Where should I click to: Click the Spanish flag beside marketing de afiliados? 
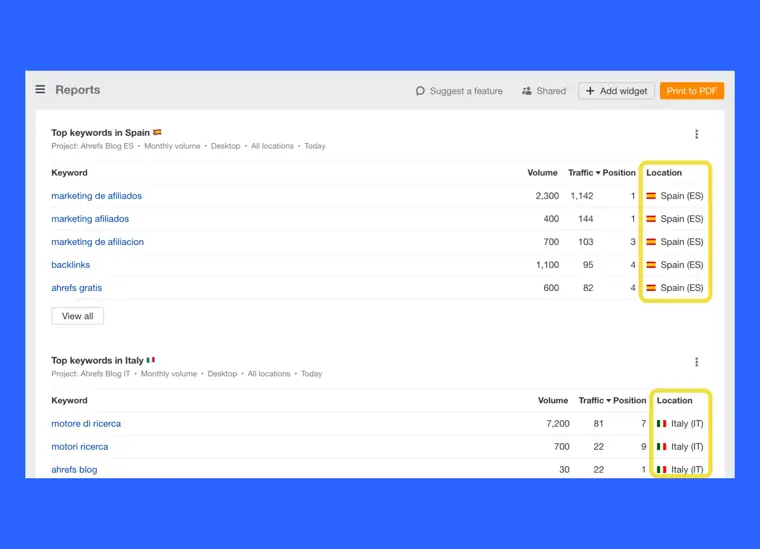tap(651, 196)
